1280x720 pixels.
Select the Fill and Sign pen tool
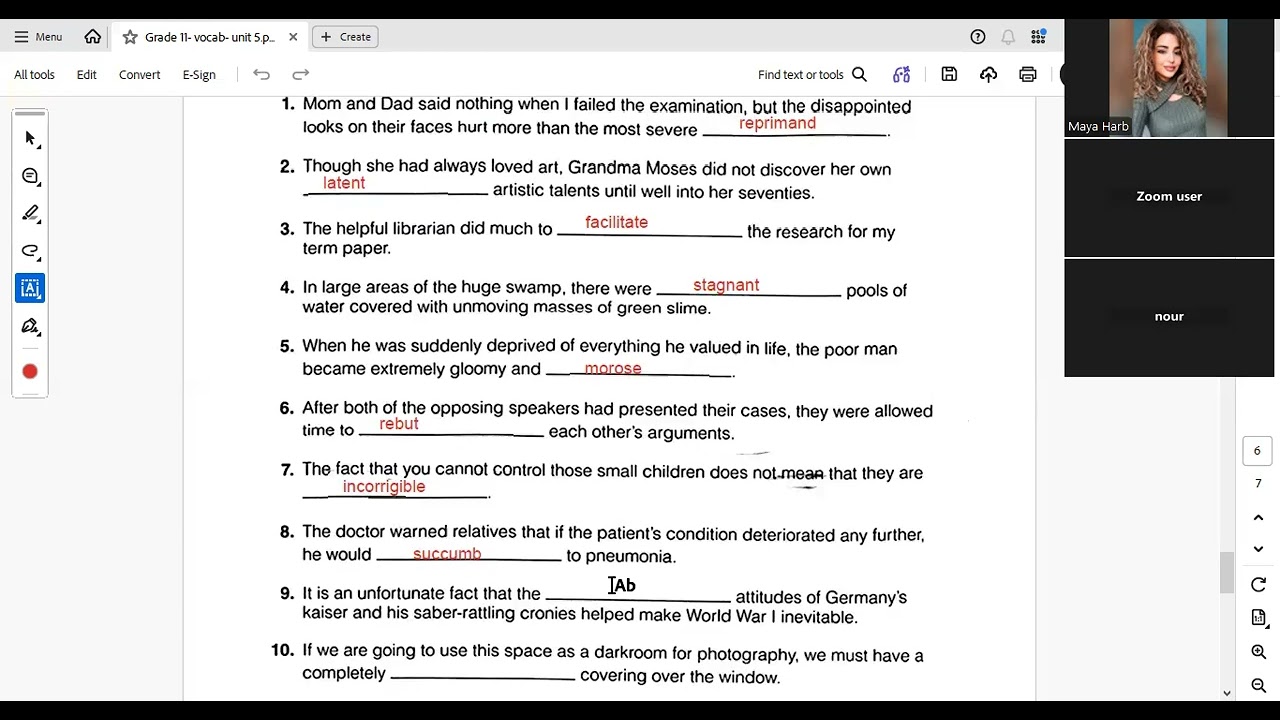(30, 326)
